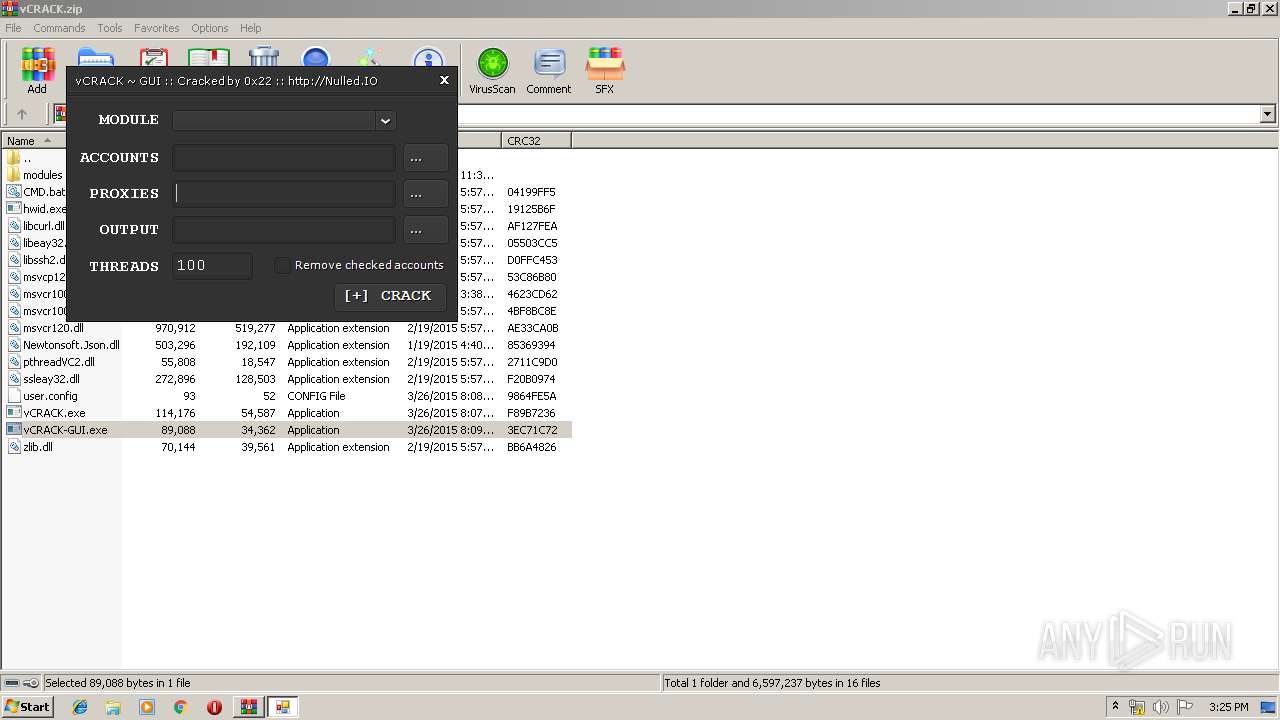The height and width of the screenshot is (720, 1280).
Task: Click the THREADS field showing 100
Action: (212, 266)
